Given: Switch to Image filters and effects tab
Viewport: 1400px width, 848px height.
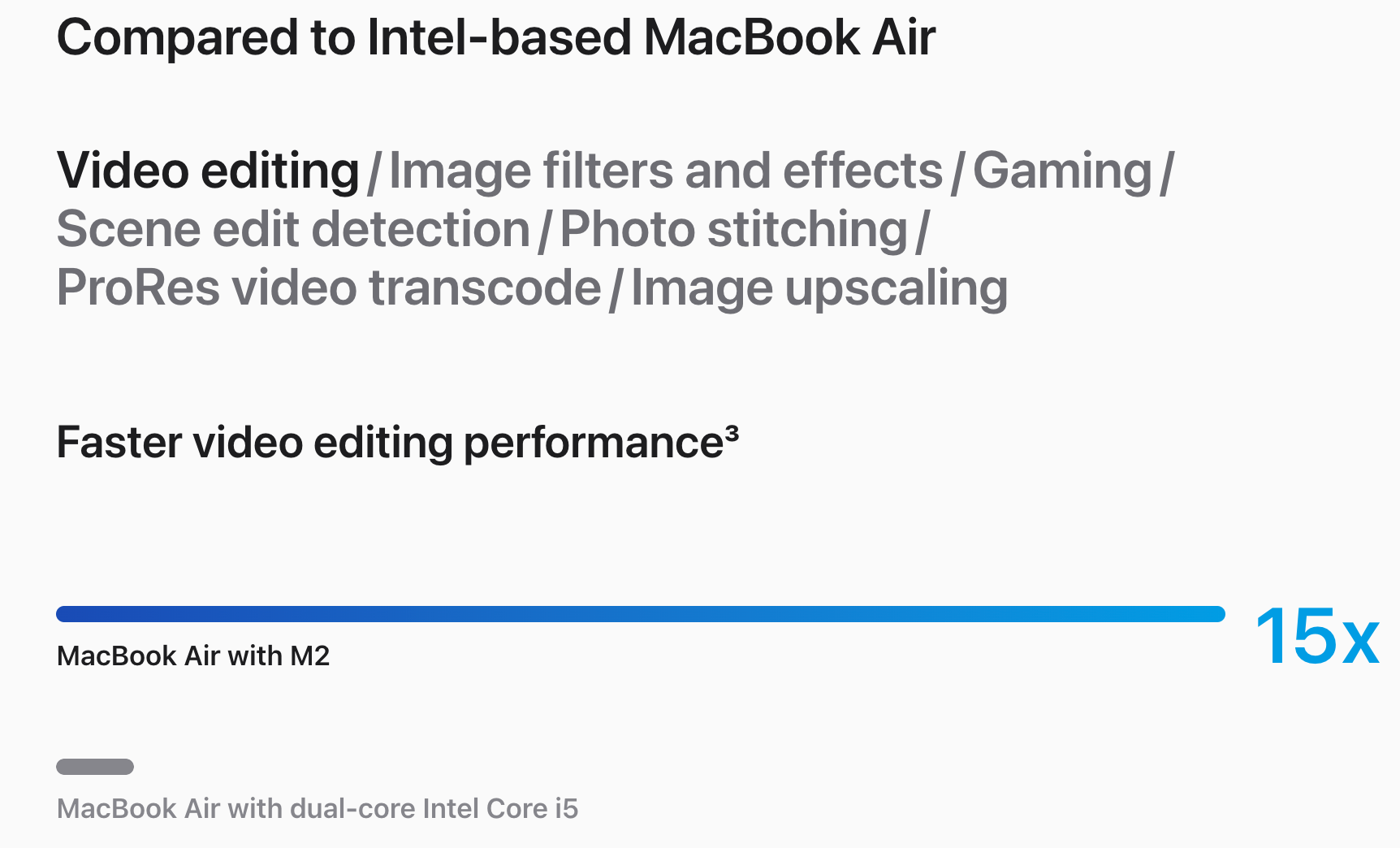Looking at the screenshot, I should point(666,171).
